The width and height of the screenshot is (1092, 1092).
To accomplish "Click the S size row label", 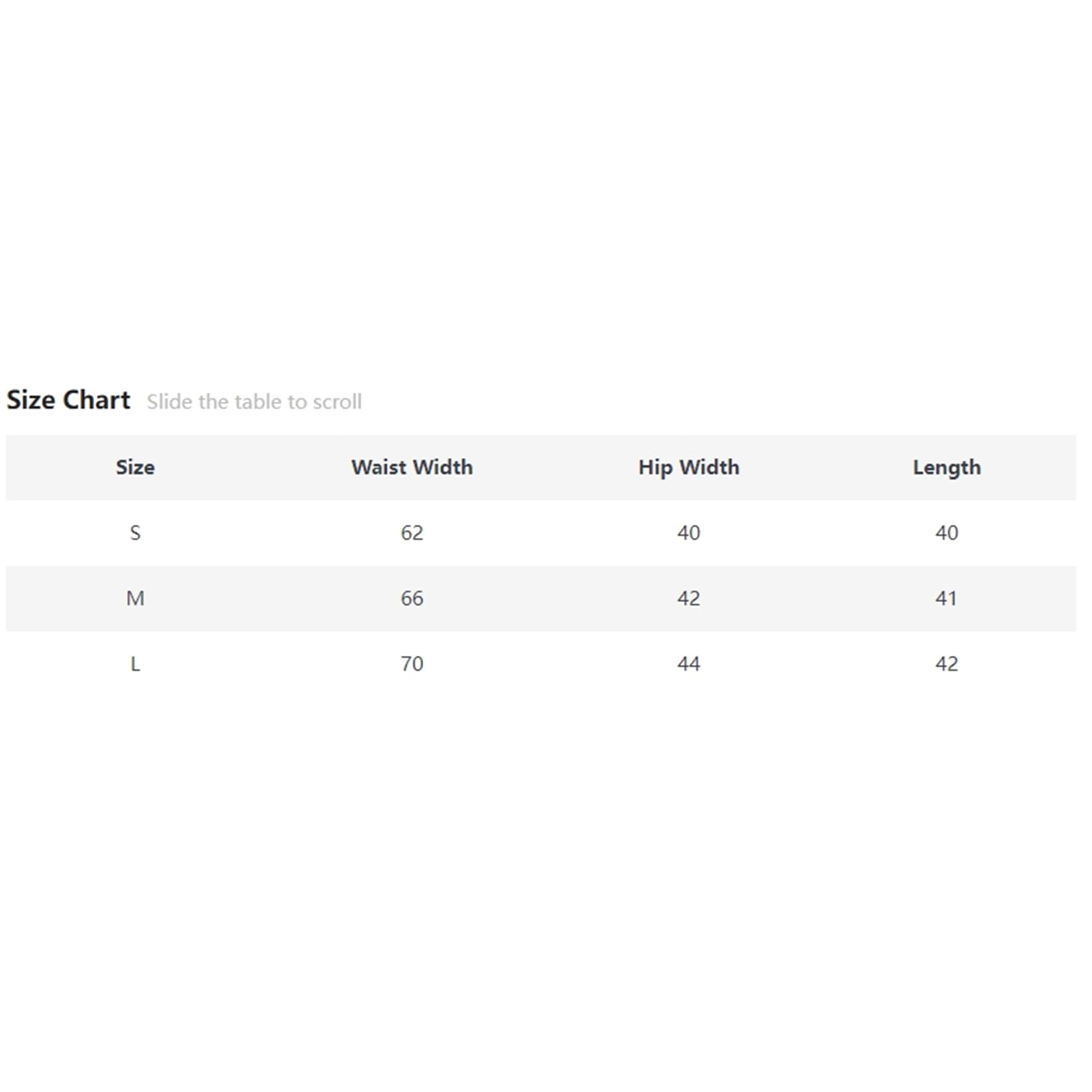I will pos(135,532).
